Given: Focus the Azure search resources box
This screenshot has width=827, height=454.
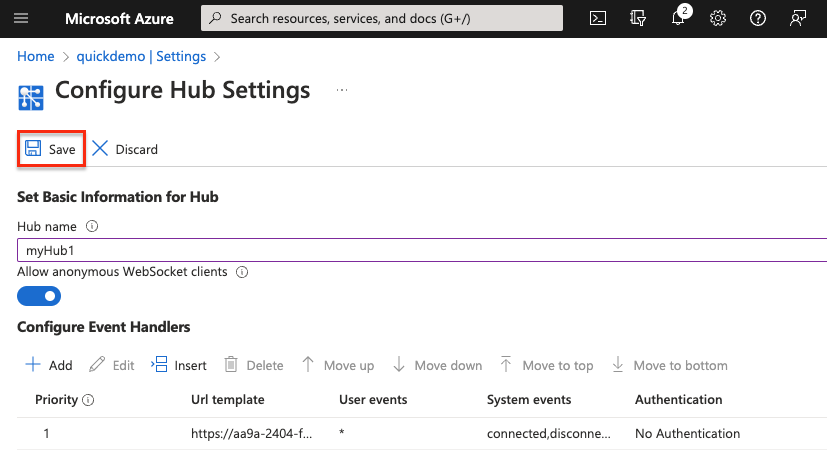Looking at the screenshot, I should pos(382,18).
